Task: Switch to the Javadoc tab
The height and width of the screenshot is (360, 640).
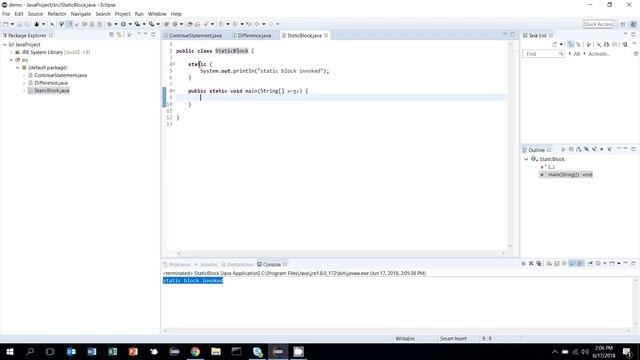Action: pyautogui.click(x=206, y=264)
